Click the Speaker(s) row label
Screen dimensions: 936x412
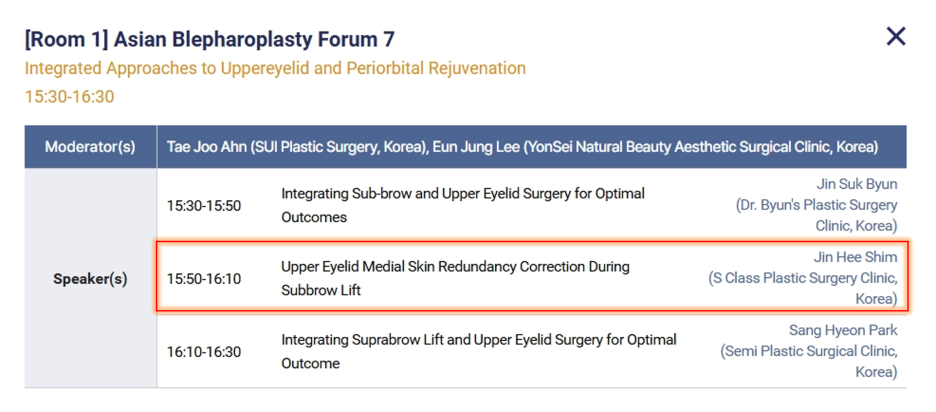coord(90,279)
